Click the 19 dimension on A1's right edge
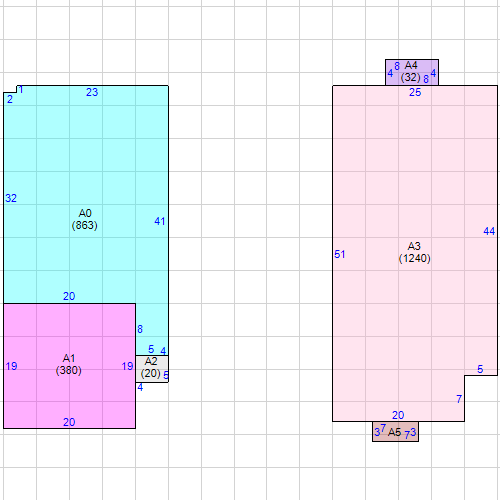 tap(127, 366)
